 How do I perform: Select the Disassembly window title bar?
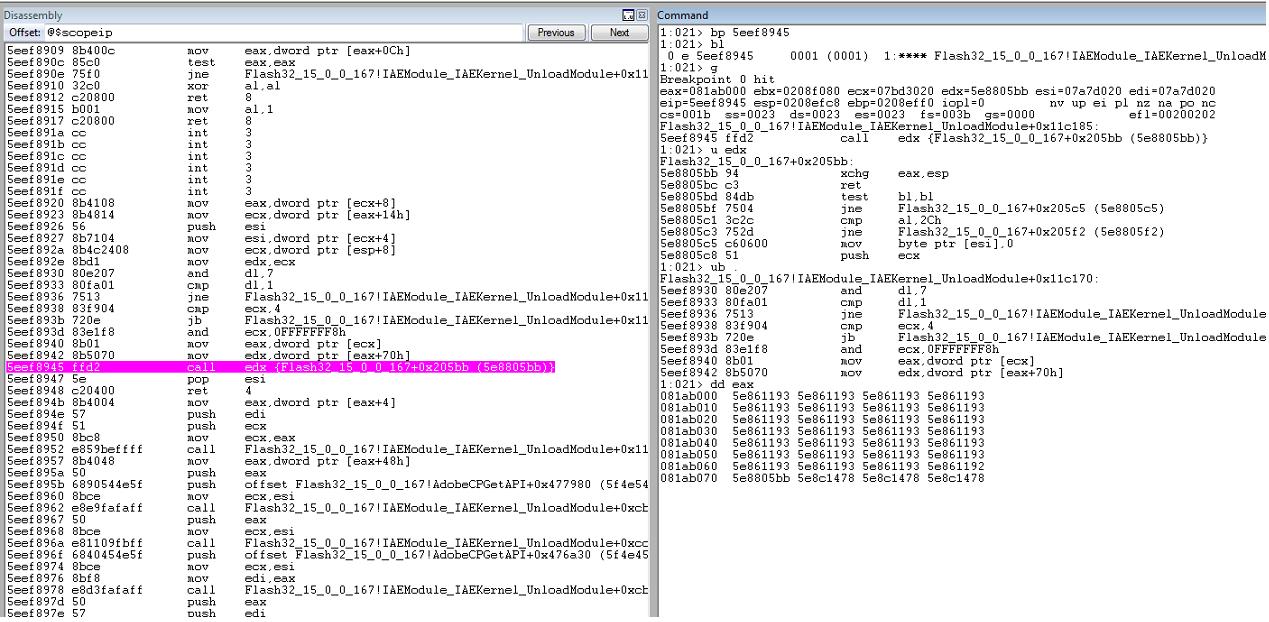tap(310, 15)
